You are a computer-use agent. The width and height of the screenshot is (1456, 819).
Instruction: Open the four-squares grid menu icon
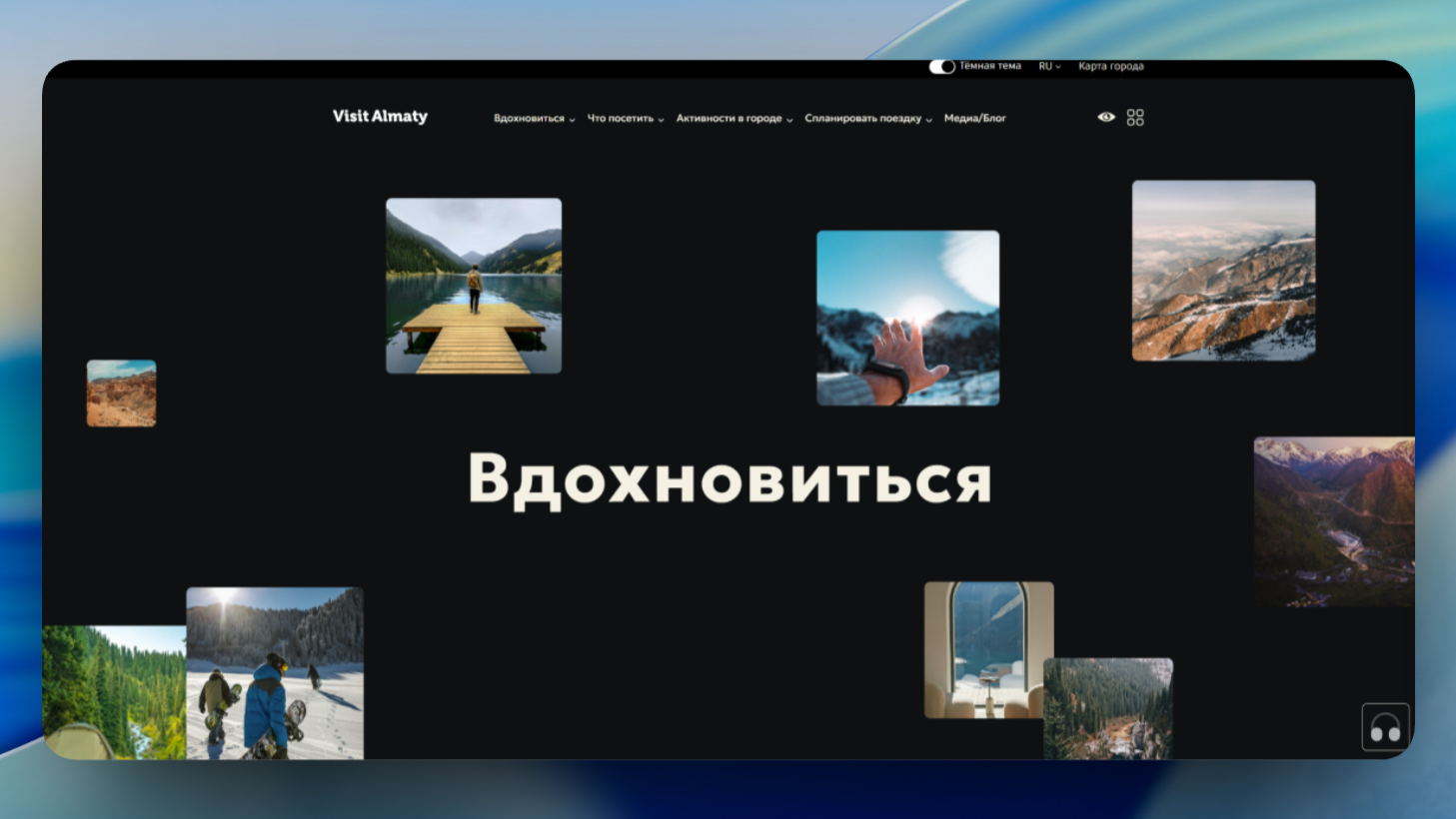(1135, 118)
